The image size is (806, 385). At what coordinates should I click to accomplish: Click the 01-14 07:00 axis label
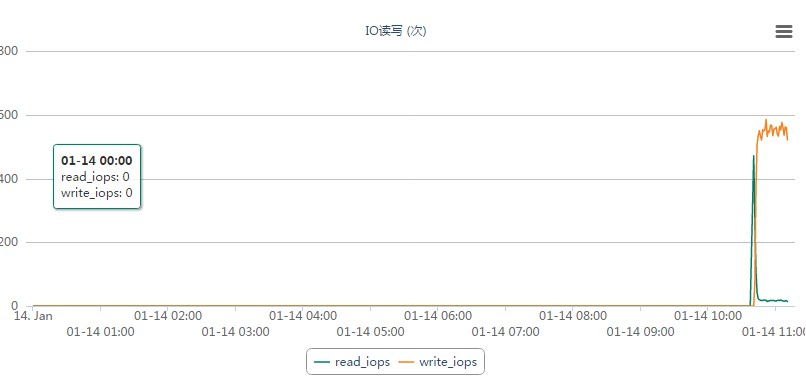[x=506, y=332]
